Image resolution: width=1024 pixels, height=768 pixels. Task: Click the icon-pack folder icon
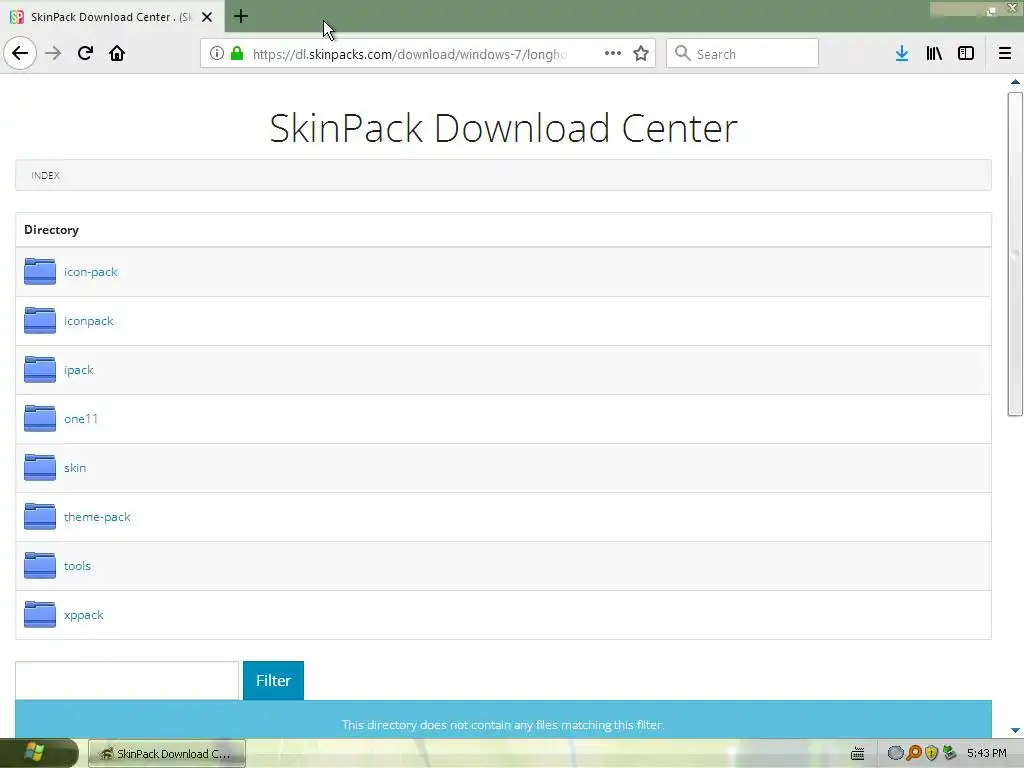point(40,272)
